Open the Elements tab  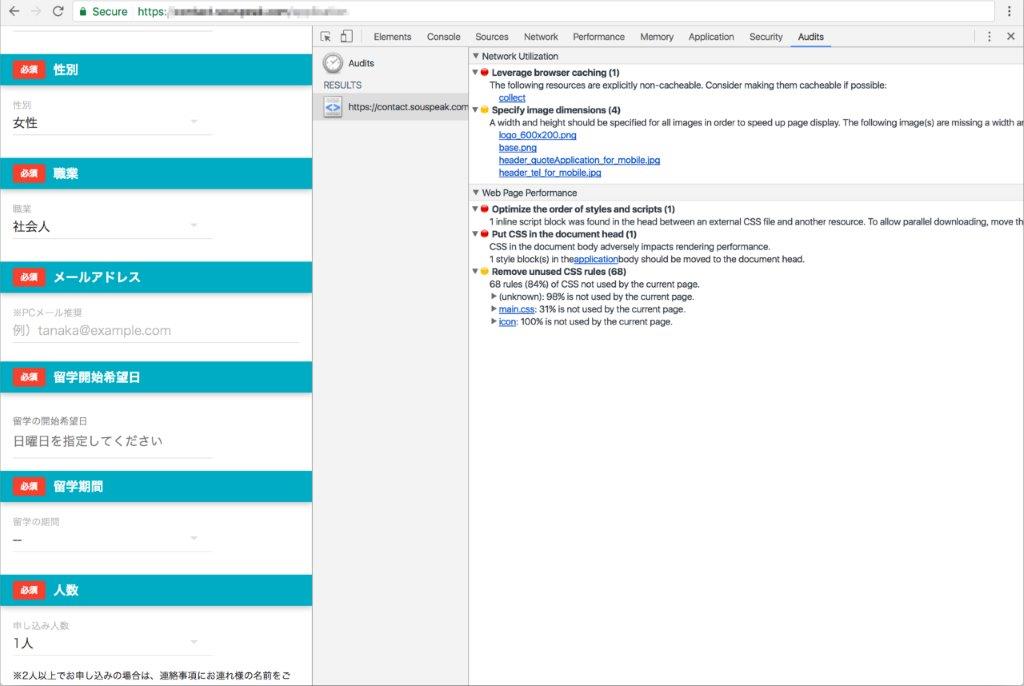point(392,37)
